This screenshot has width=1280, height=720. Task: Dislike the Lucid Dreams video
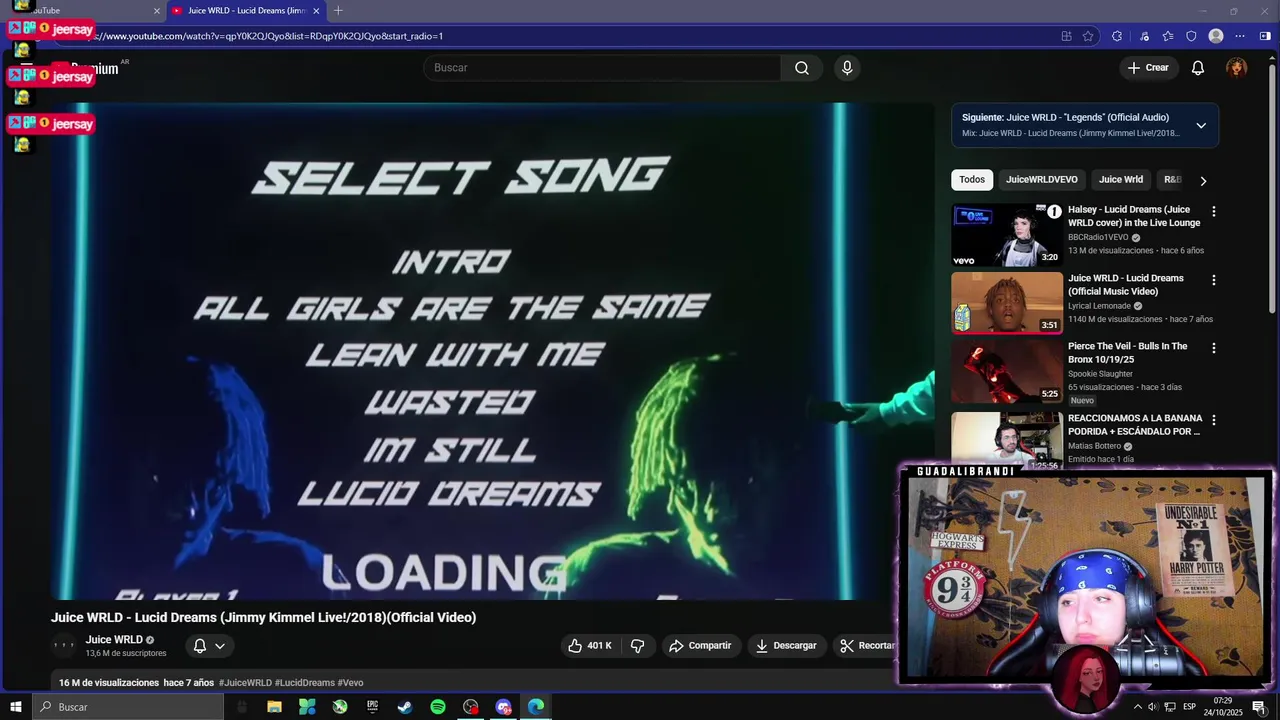click(x=638, y=646)
